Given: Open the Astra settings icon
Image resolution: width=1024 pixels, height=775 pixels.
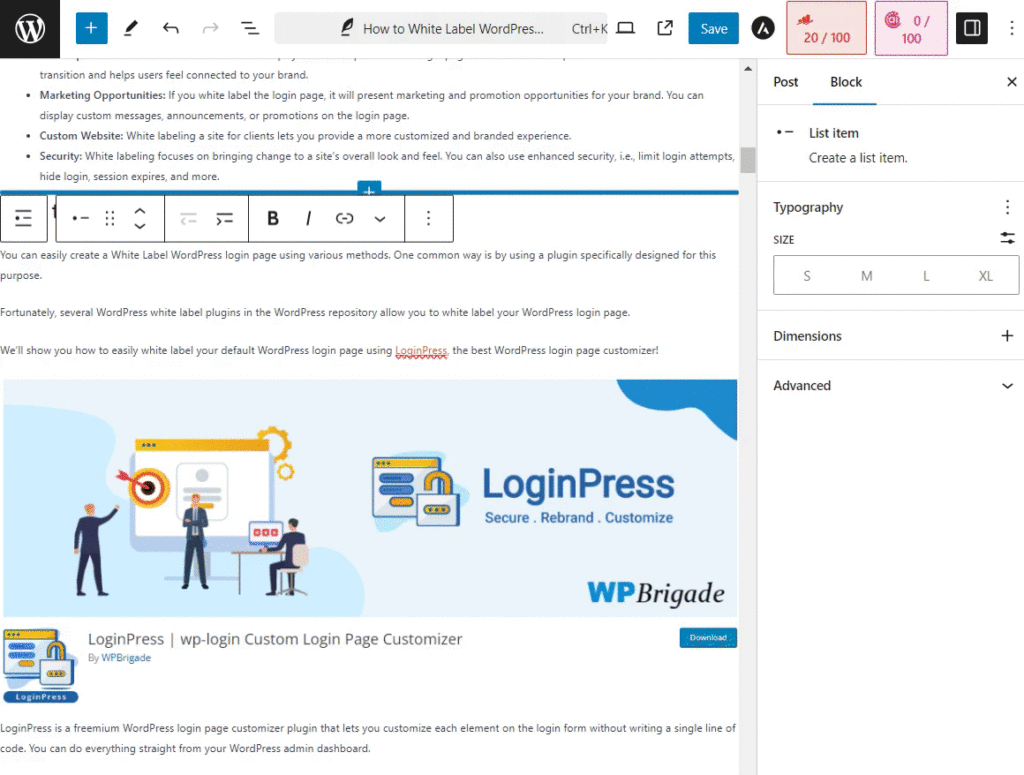Looking at the screenshot, I should click(762, 28).
